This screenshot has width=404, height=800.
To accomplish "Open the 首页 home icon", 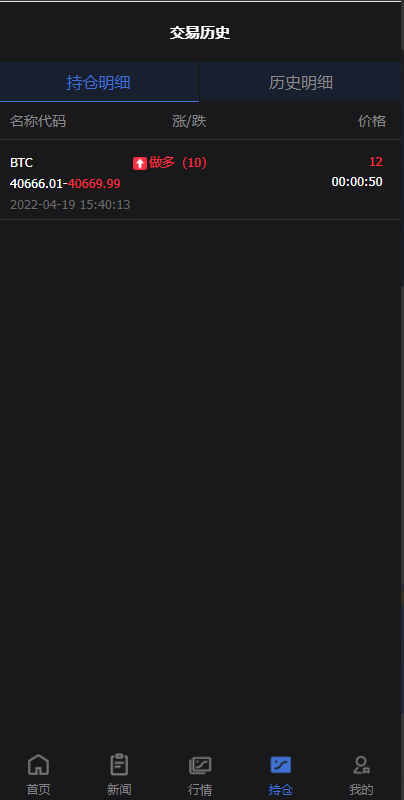I will 38,765.
